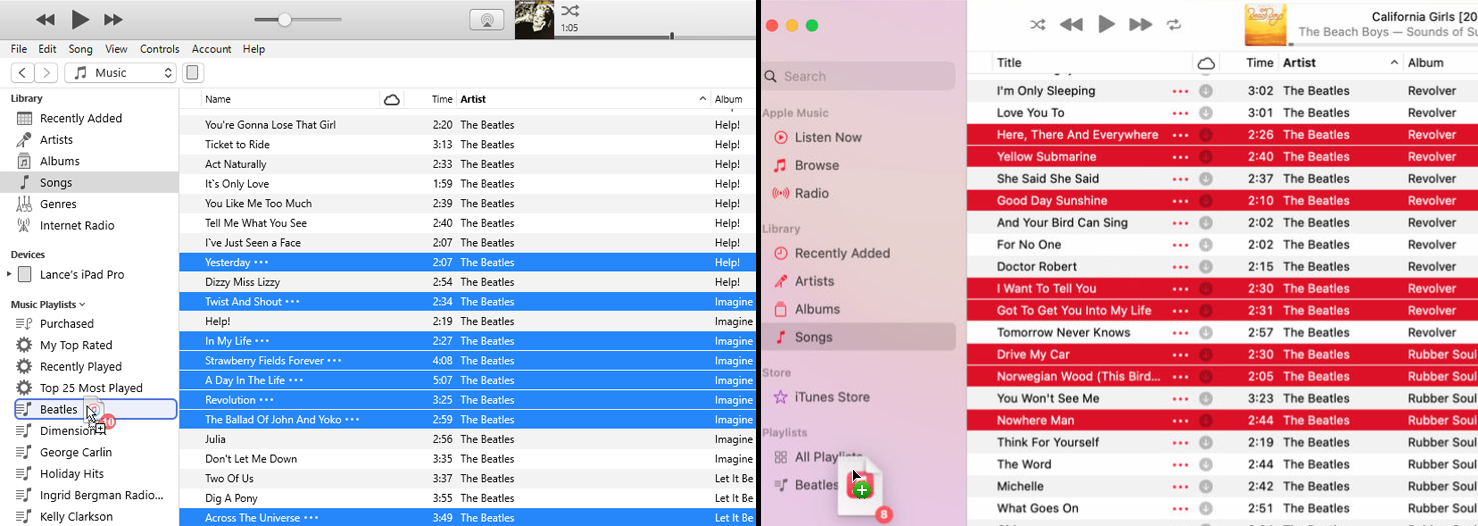The image size is (1478, 526).
Task: Open the Edit menu in iTunes
Action: click(x=47, y=49)
